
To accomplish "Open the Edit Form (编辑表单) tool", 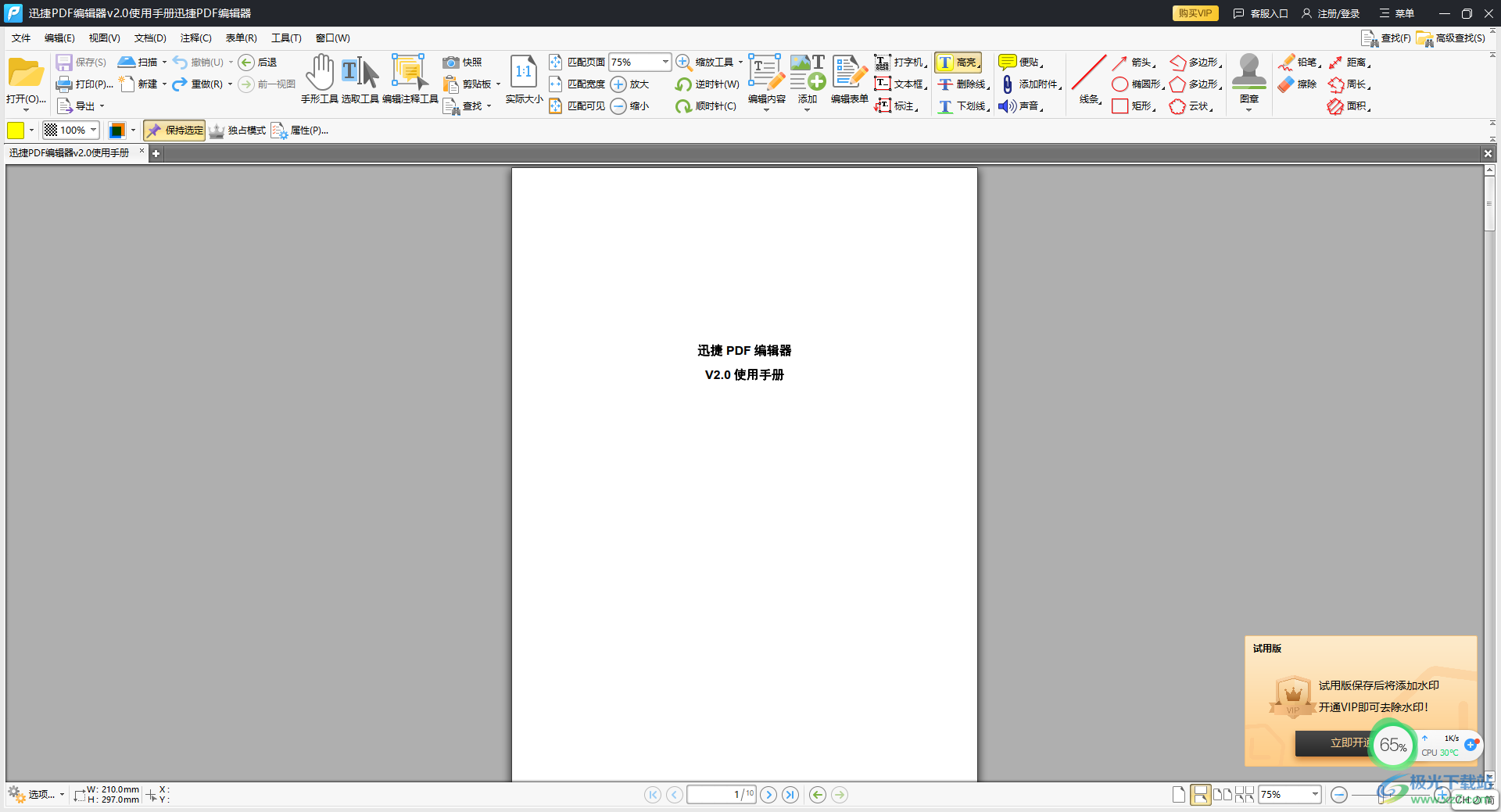I will [x=849, y=78].
